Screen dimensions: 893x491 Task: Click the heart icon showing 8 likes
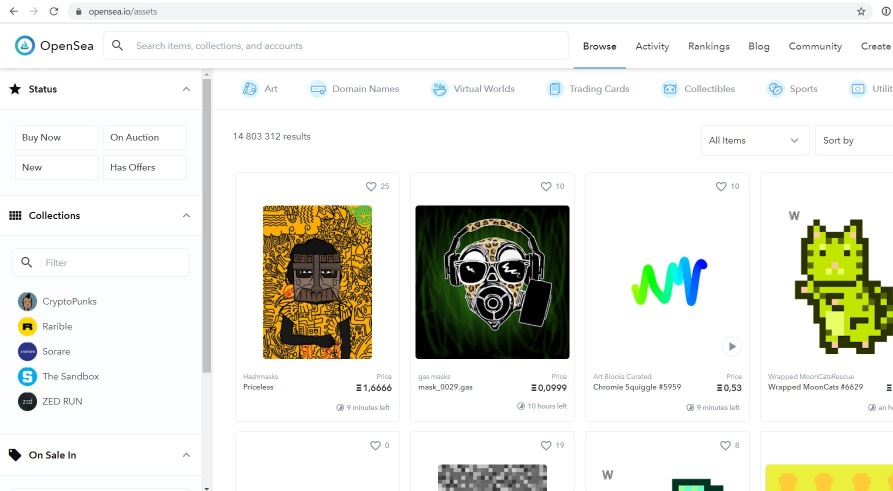(725, 445)
